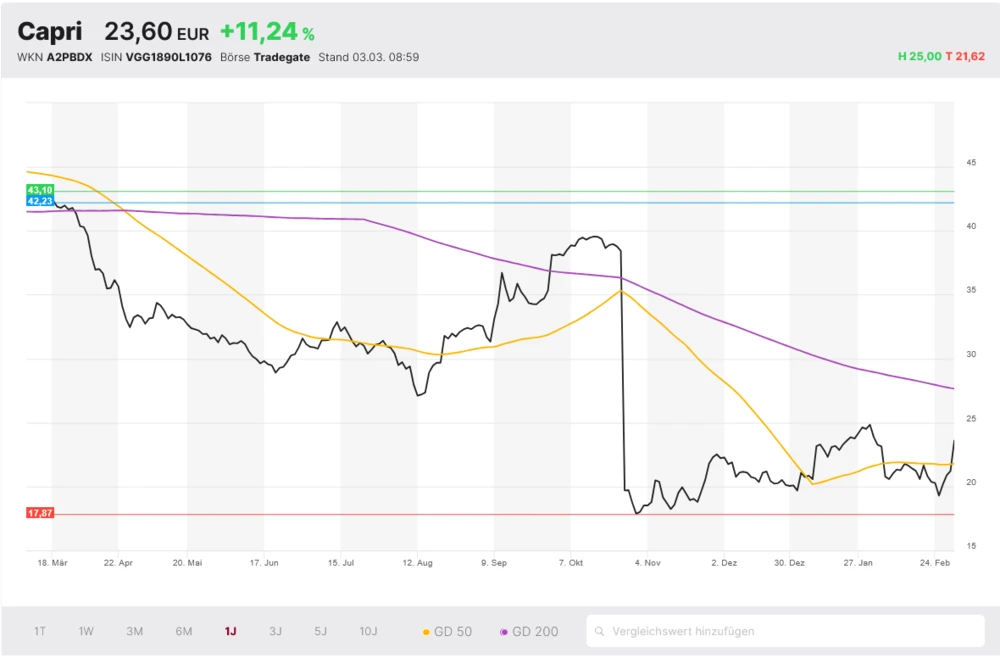
Task: Click the blue 42,23 price marker
Action: (40, 201)
